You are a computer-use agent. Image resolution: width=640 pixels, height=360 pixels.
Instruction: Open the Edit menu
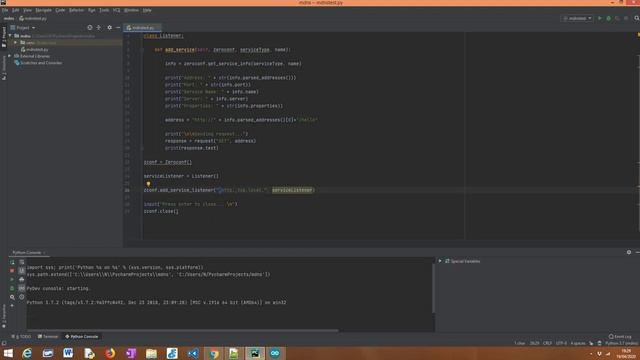tap(16, 10)
